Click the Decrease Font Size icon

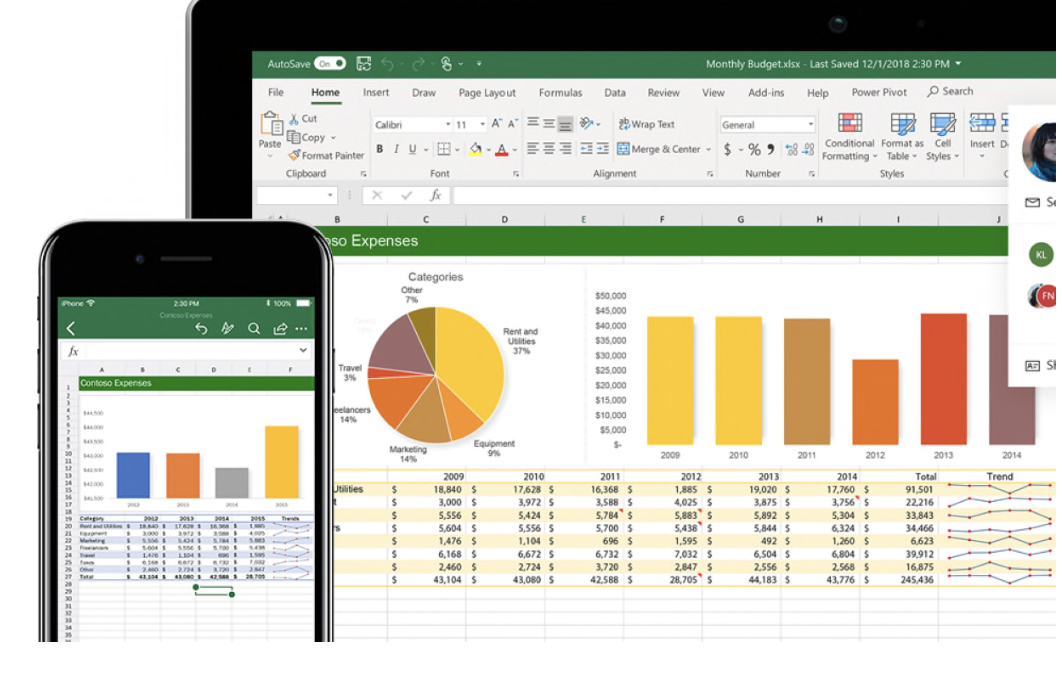pyautogui.click(x=513, y=123)
